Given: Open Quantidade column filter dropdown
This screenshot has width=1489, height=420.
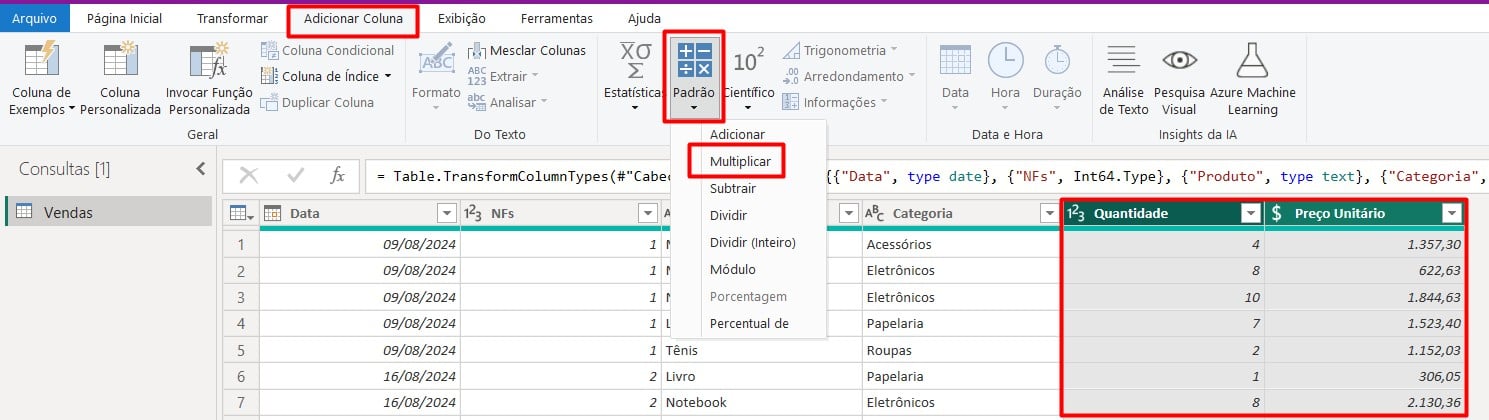Looking at the screenshot, I should pyautogui.click(x=1250, y=213).
